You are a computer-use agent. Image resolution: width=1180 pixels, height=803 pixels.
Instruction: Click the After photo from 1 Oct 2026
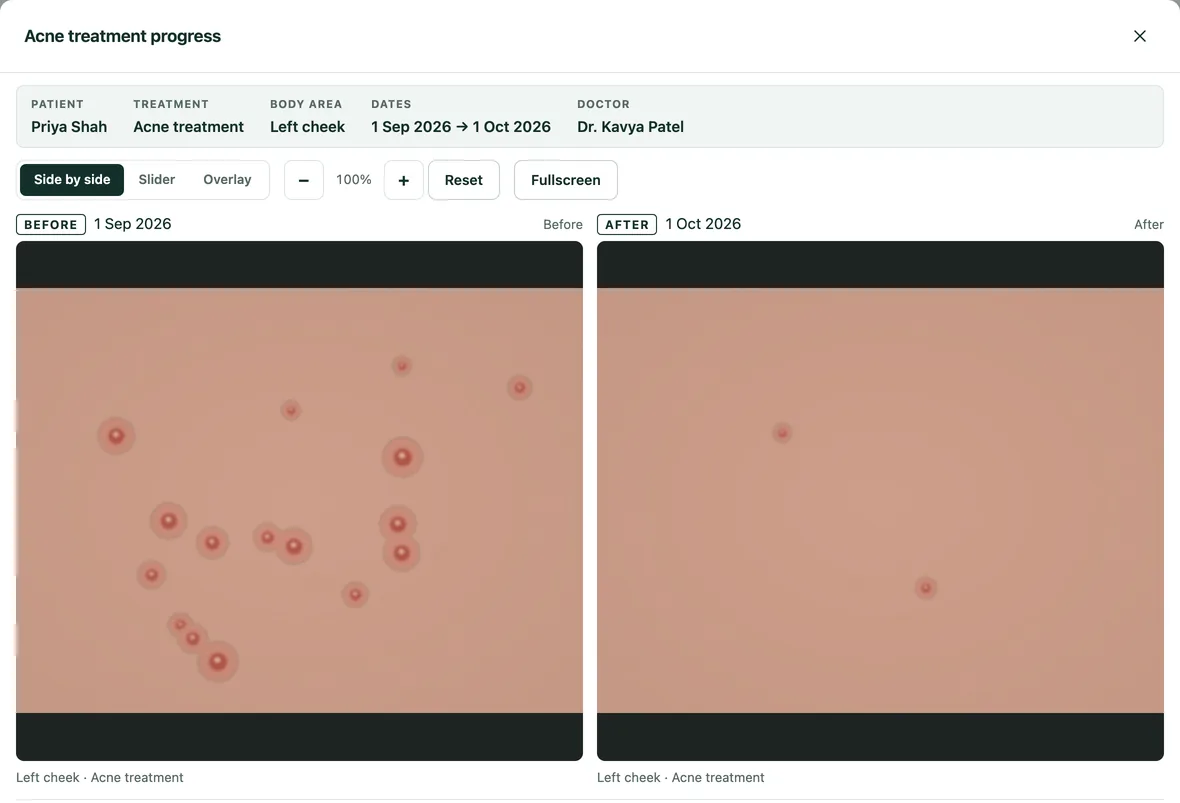pyautogui.click(x=880, y=500)
